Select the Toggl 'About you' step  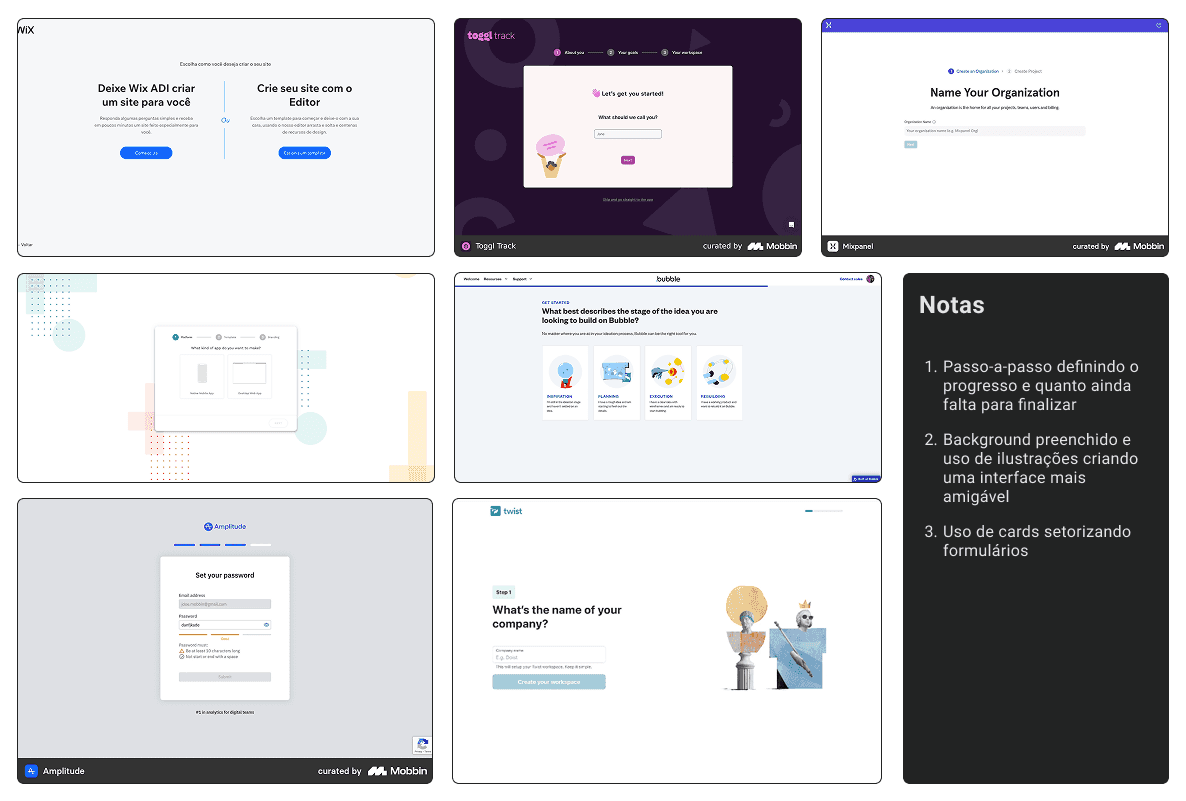pyautogui.click(x=570, y=53)
